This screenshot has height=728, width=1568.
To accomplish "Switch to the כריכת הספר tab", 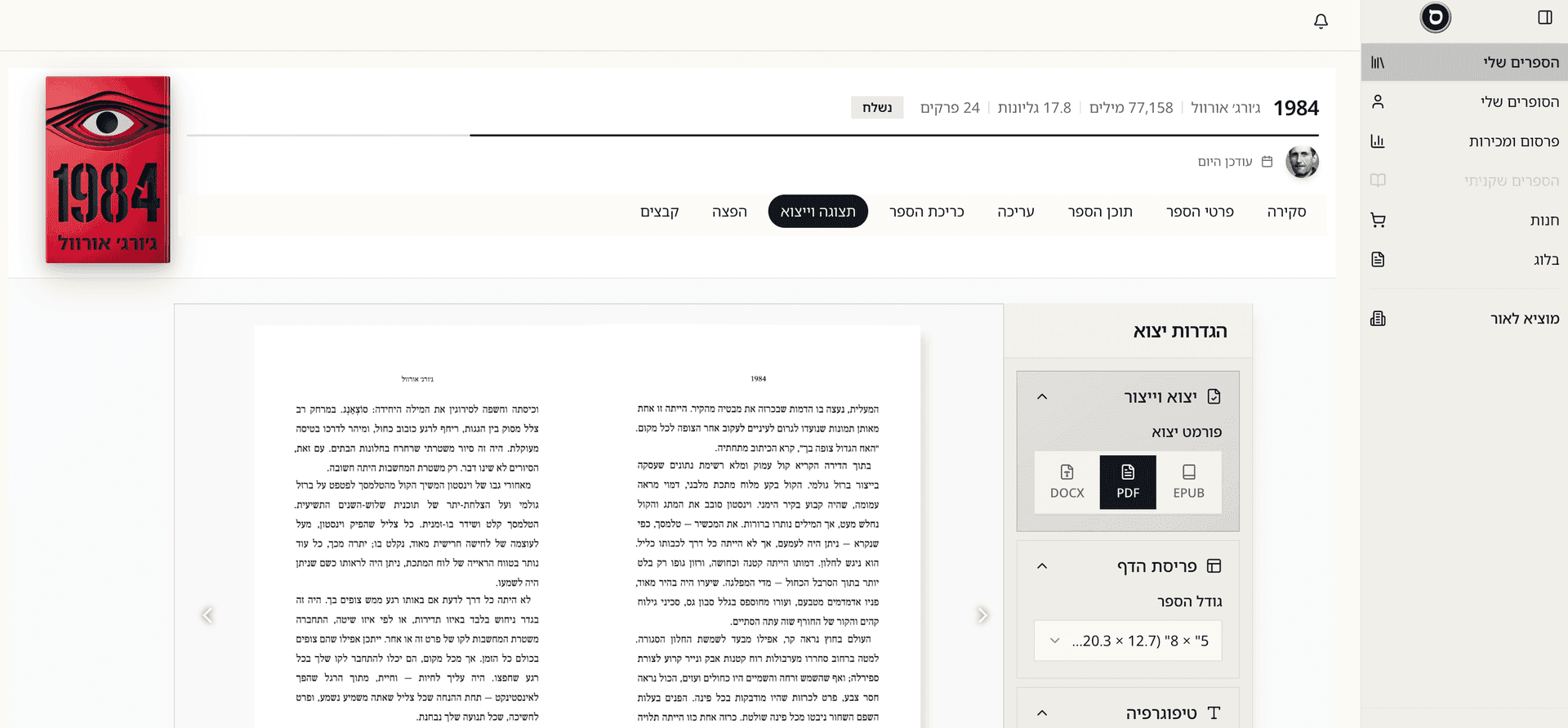I will point(927,212).
